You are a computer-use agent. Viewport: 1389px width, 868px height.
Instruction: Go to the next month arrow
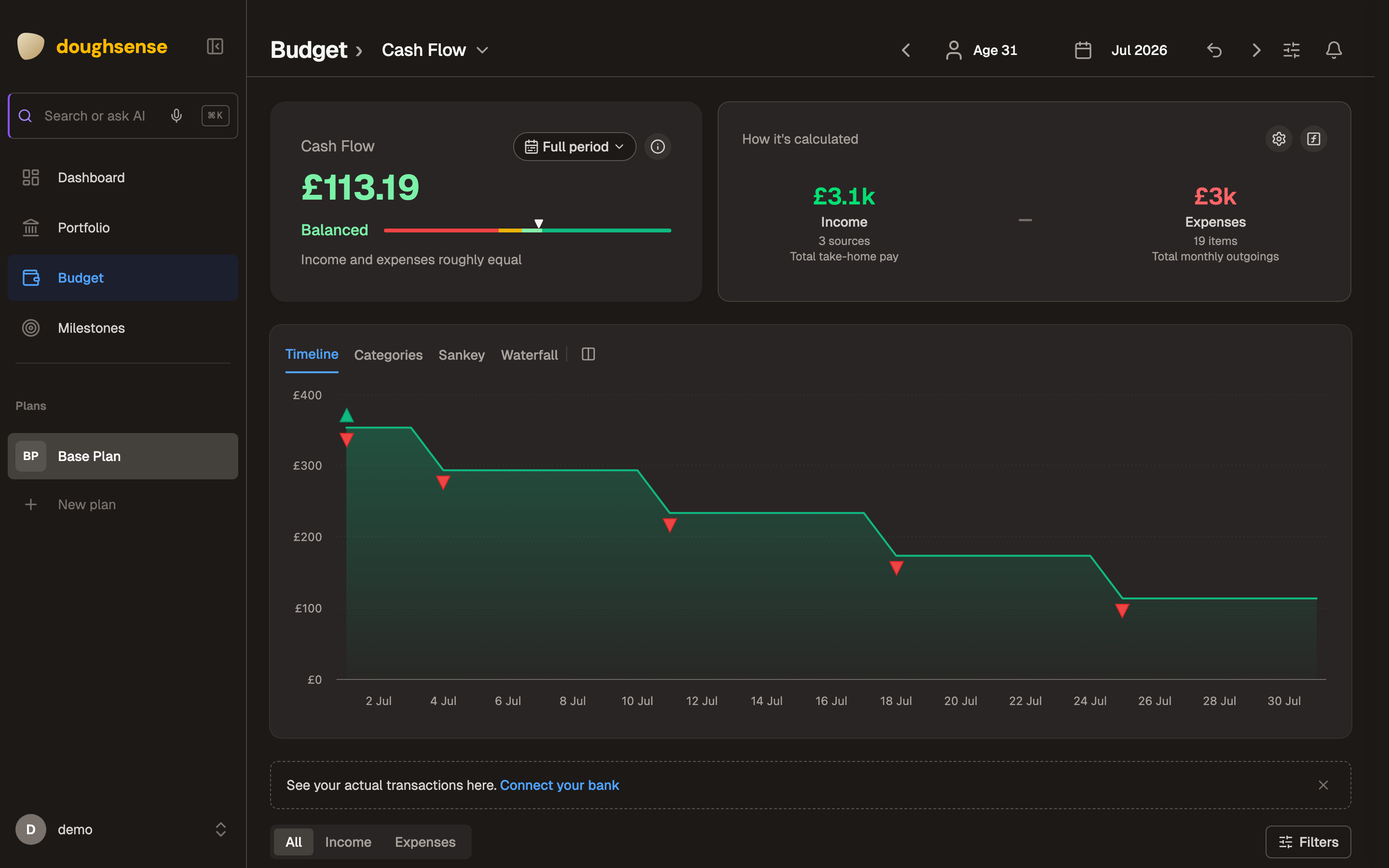[1256, 50]
